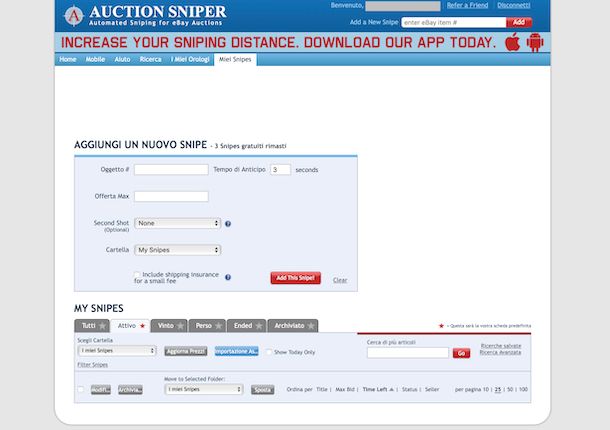This screenshot has height=430, width=610.
Task: Click the Clear link
Action: click(x=340, y=280)
